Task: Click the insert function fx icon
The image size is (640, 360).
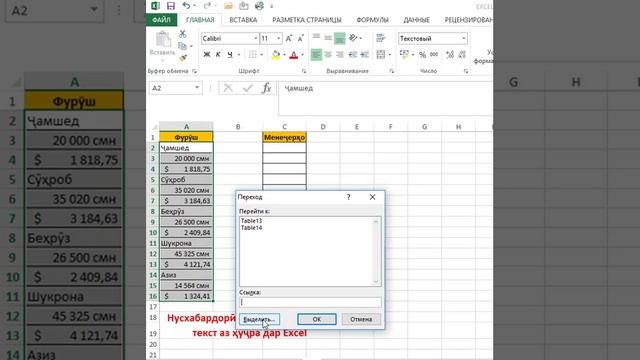Action: (267, 88)
